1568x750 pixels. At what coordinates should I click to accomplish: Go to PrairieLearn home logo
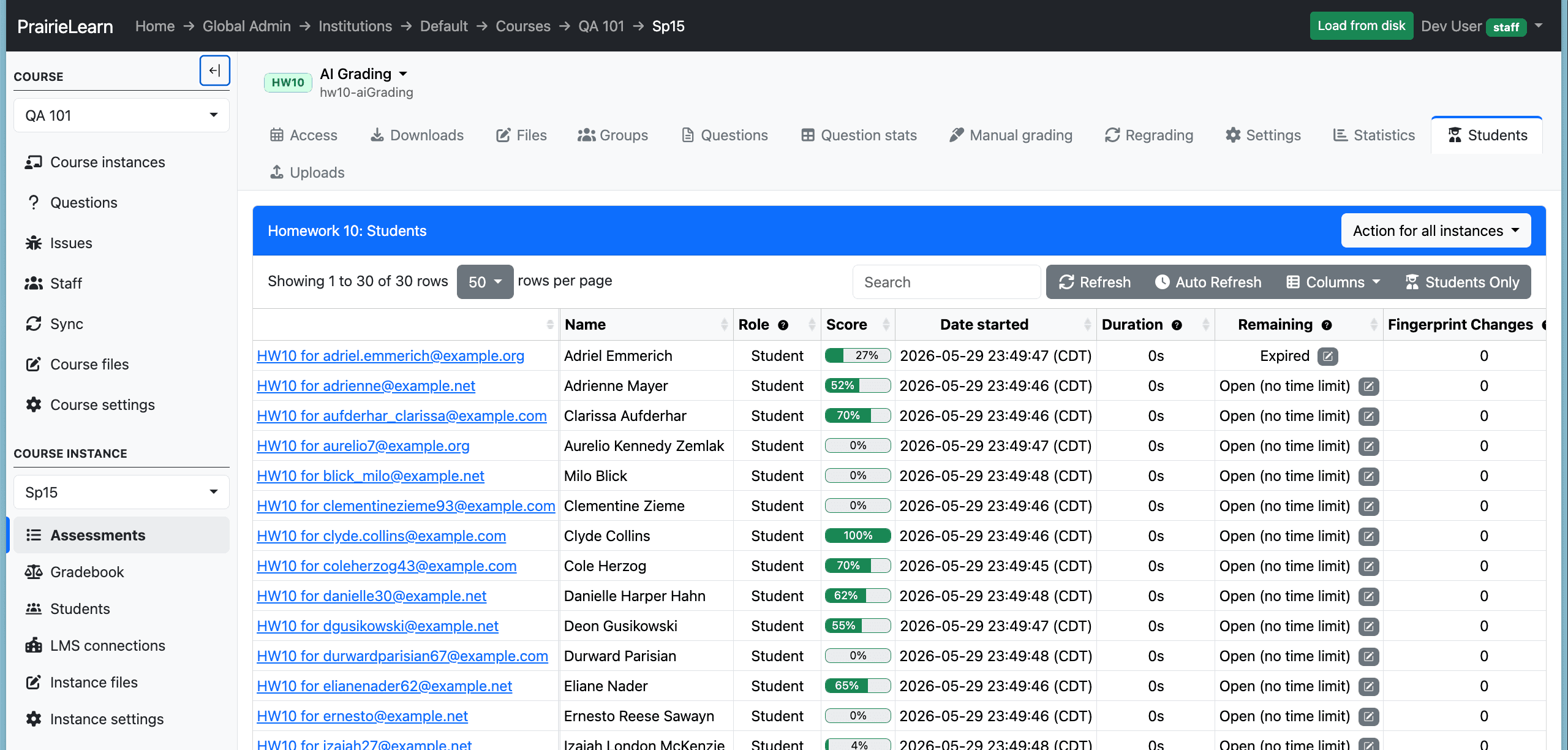(65, 26)
